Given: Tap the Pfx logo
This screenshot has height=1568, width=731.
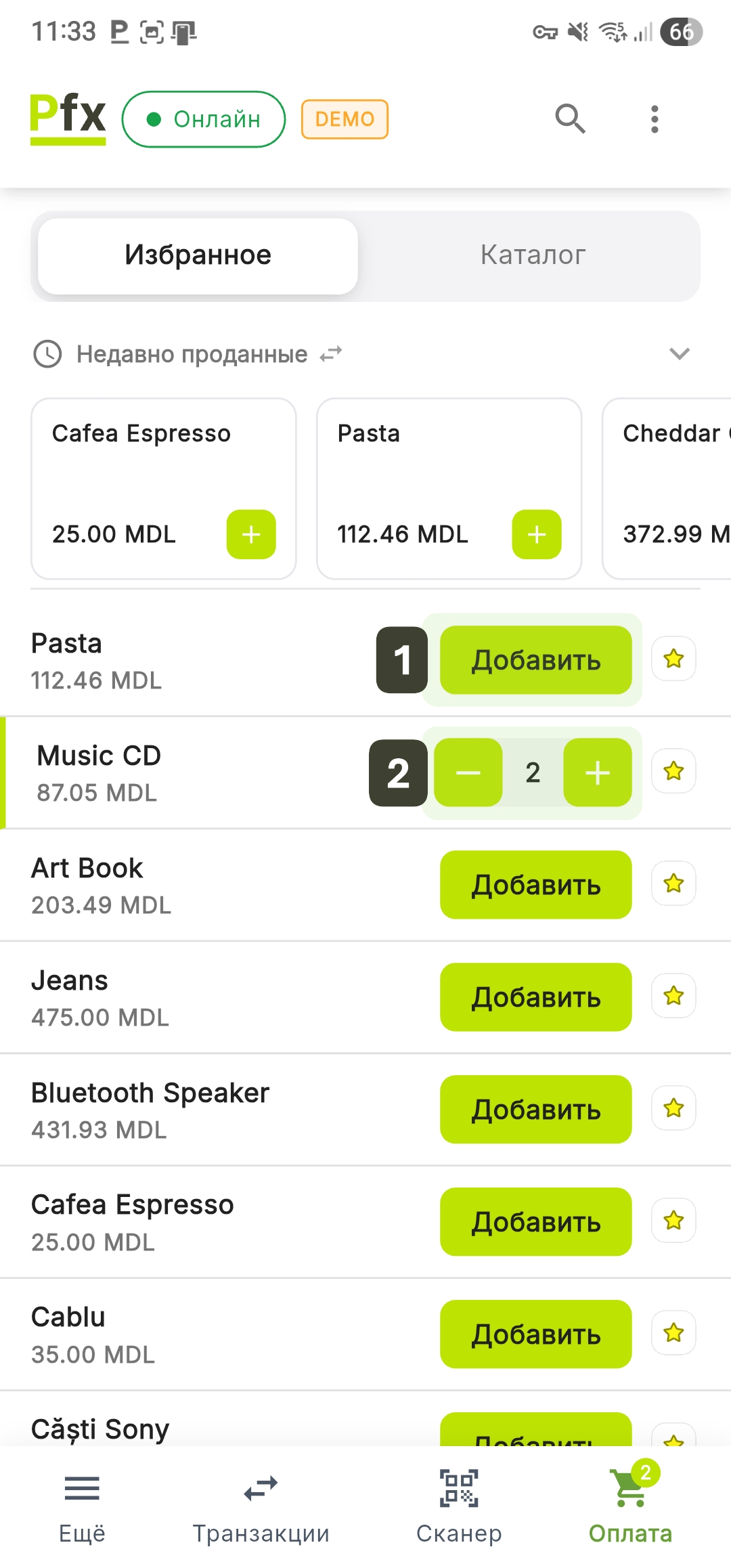Looking at the screenshot, I should (68, 118).
